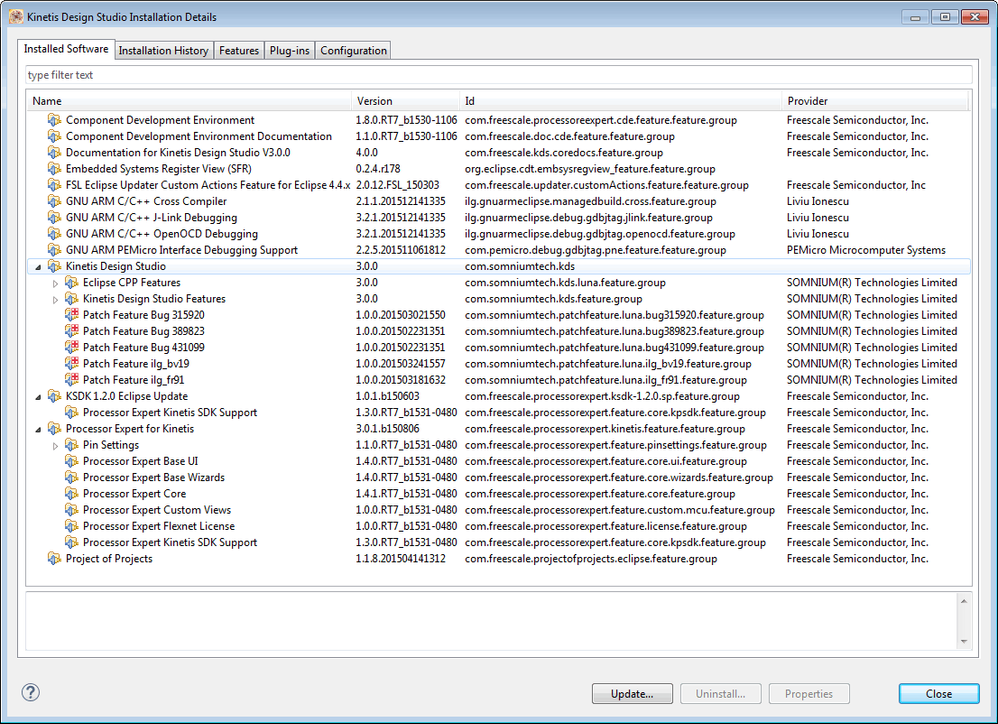This screenshot has width=998, height=724.
Task: Sort by the Provider column header
Action: [875, 101]
